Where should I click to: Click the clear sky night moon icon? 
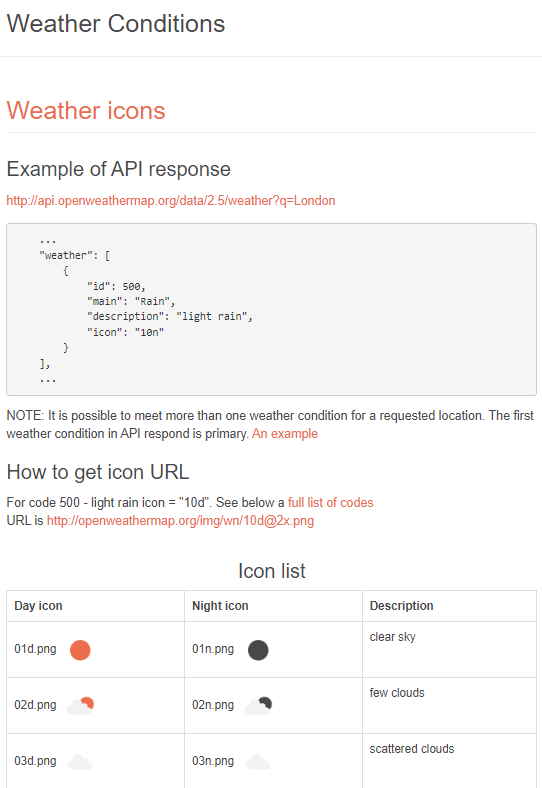(x=258, y=650)
